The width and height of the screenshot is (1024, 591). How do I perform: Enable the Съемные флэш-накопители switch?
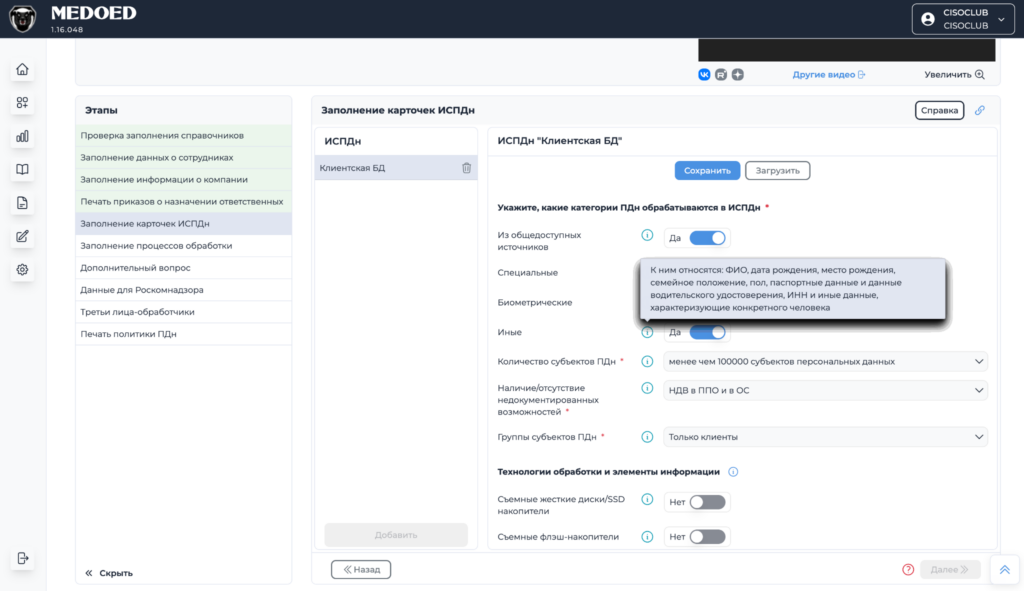tap(708, 537)
